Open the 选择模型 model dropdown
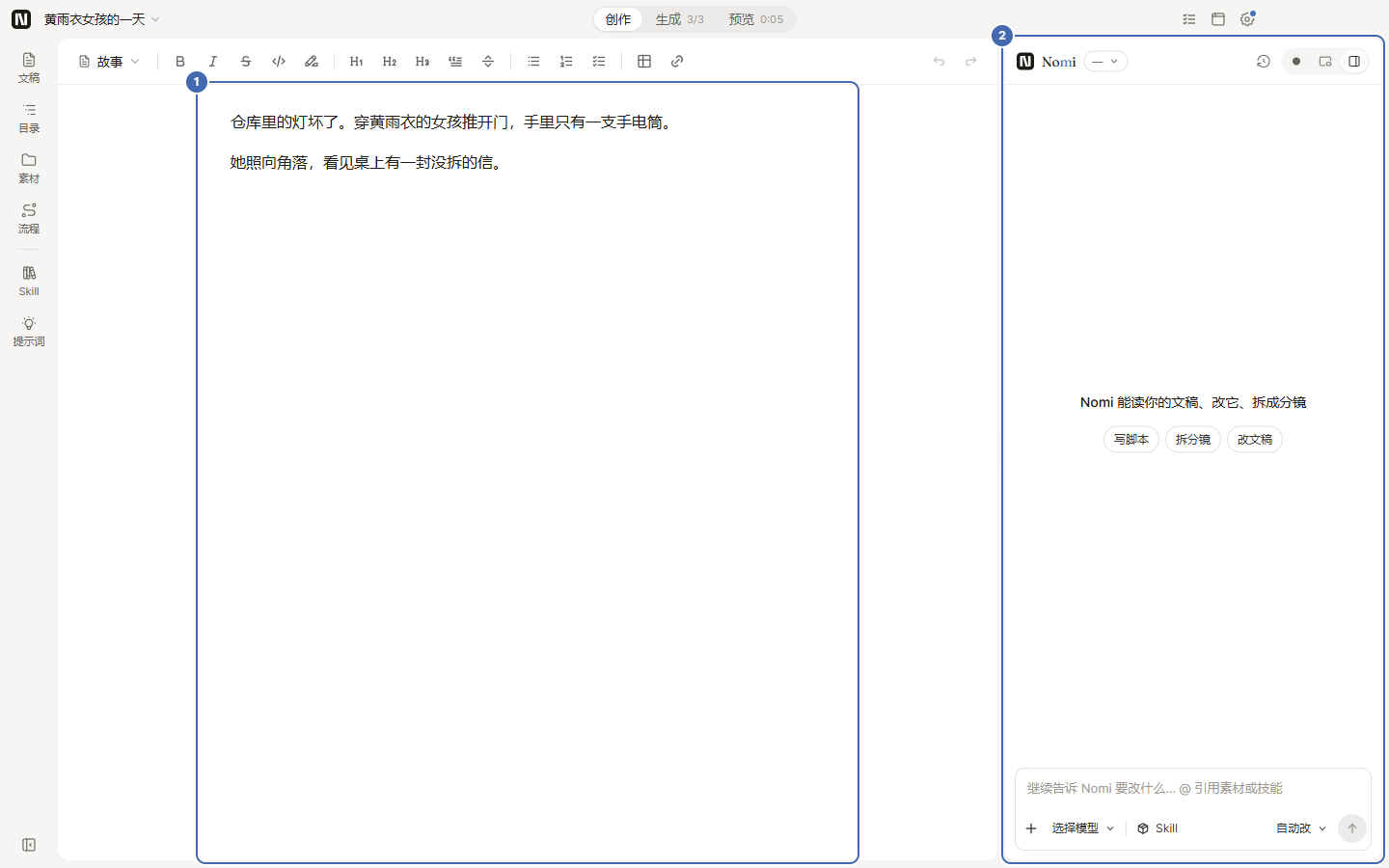The image size is (1389, 868). click(1083, 828)
